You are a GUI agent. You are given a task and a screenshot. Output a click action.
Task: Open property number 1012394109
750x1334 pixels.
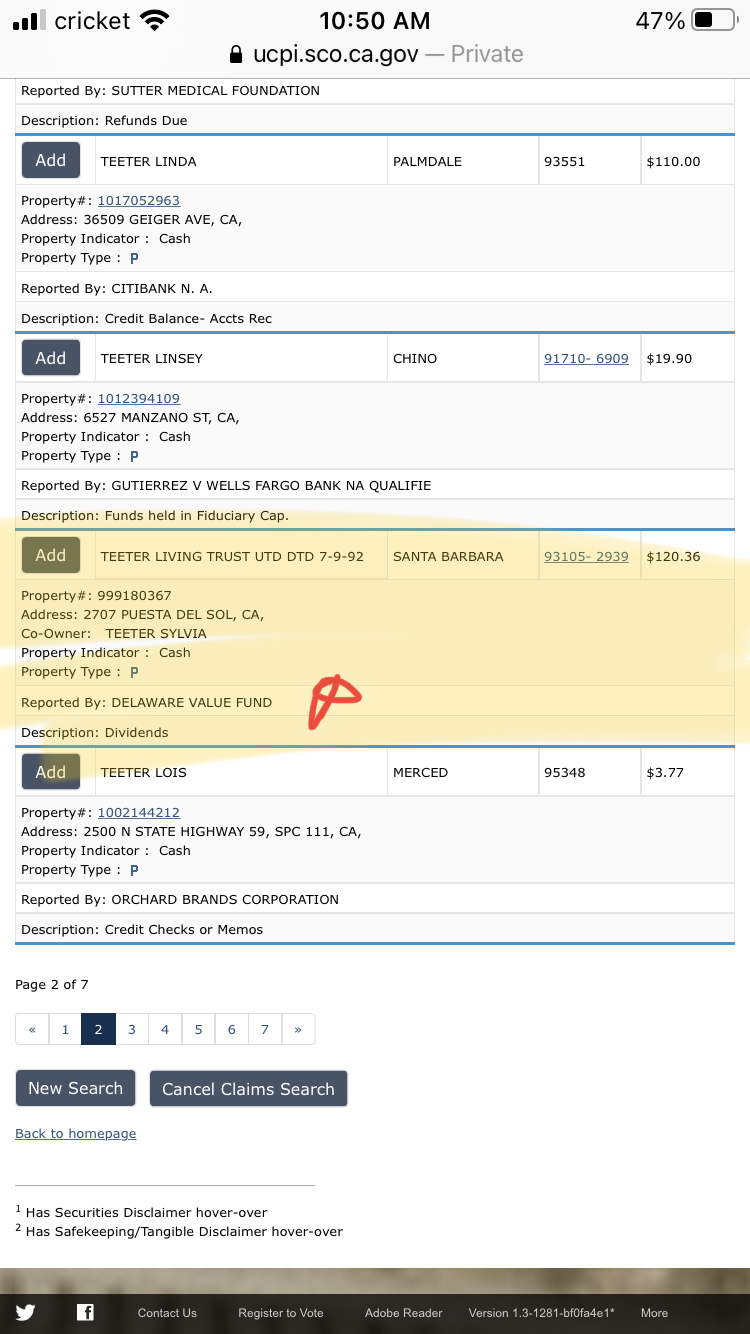click(x=139, y=399)
